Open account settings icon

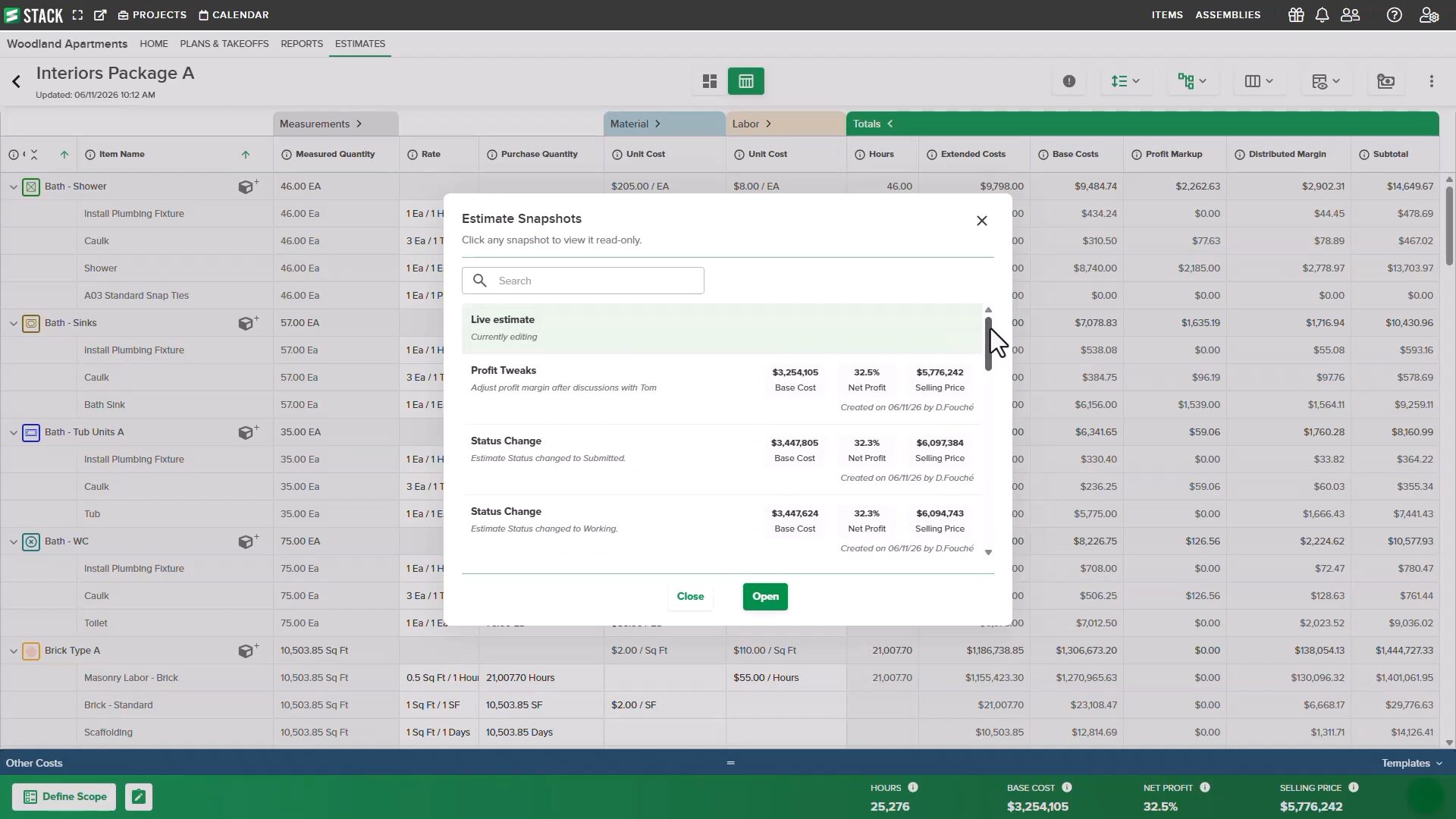coord(1429,15)
